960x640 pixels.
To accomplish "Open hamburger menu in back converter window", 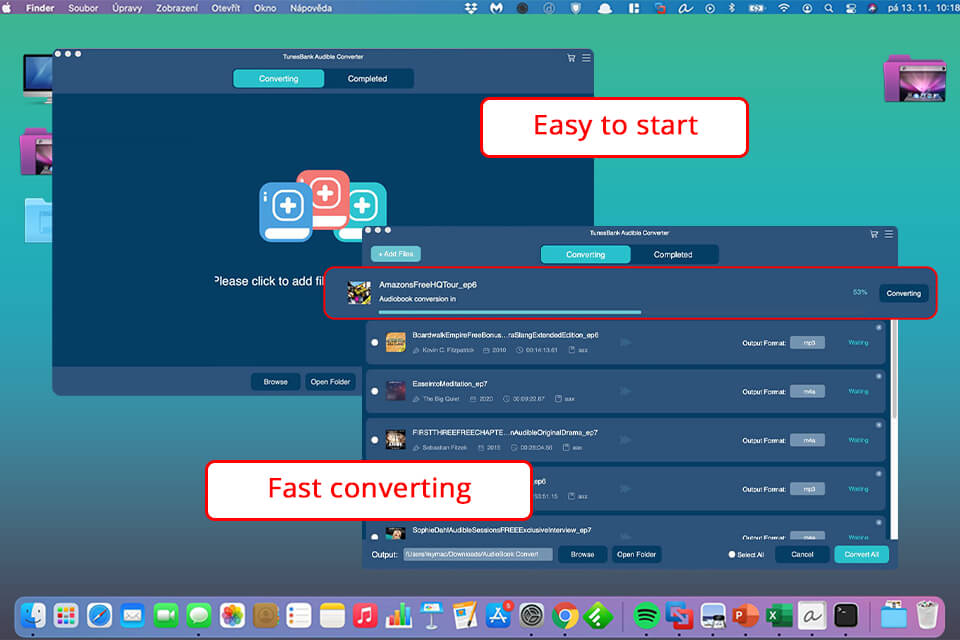I will pos(586,58).
